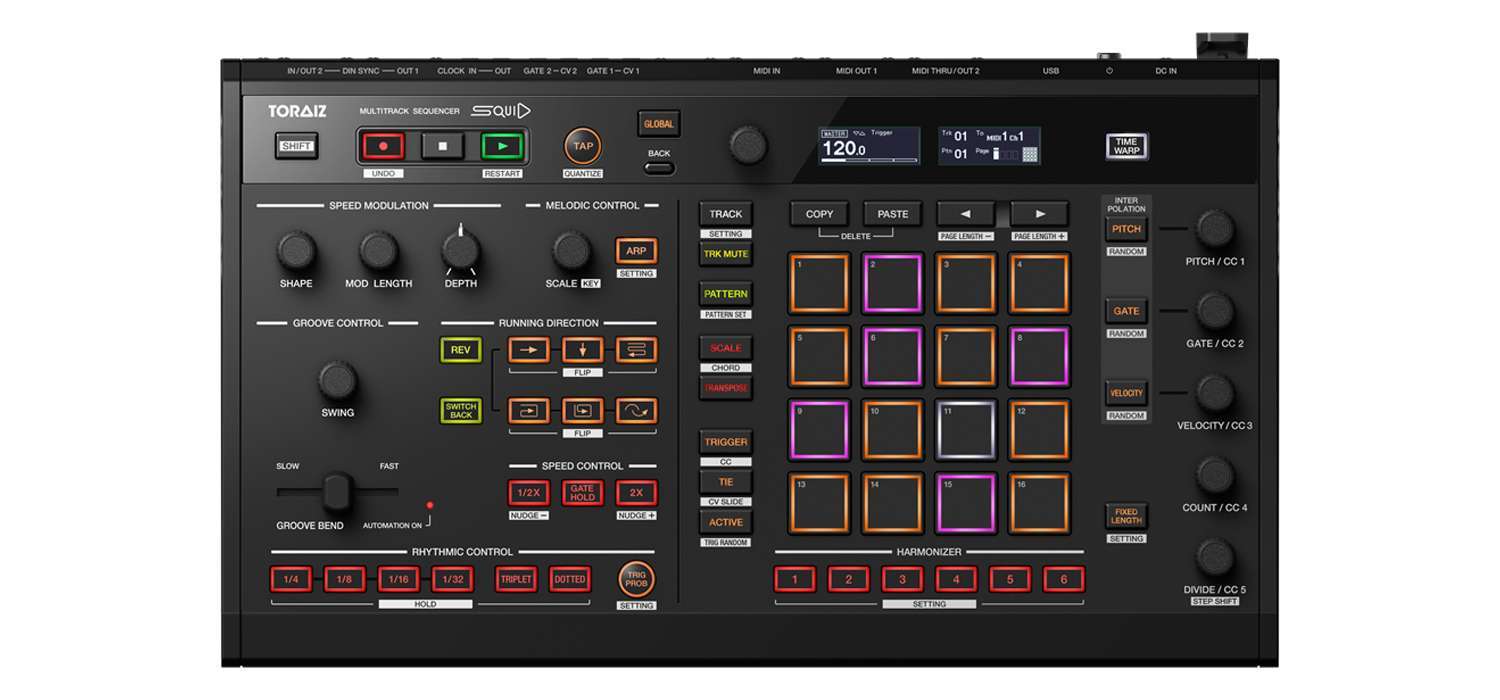Turn the DIVIDE / CC 5 knob
This screenshot has width=1500, height=700.
(1215, 557)
